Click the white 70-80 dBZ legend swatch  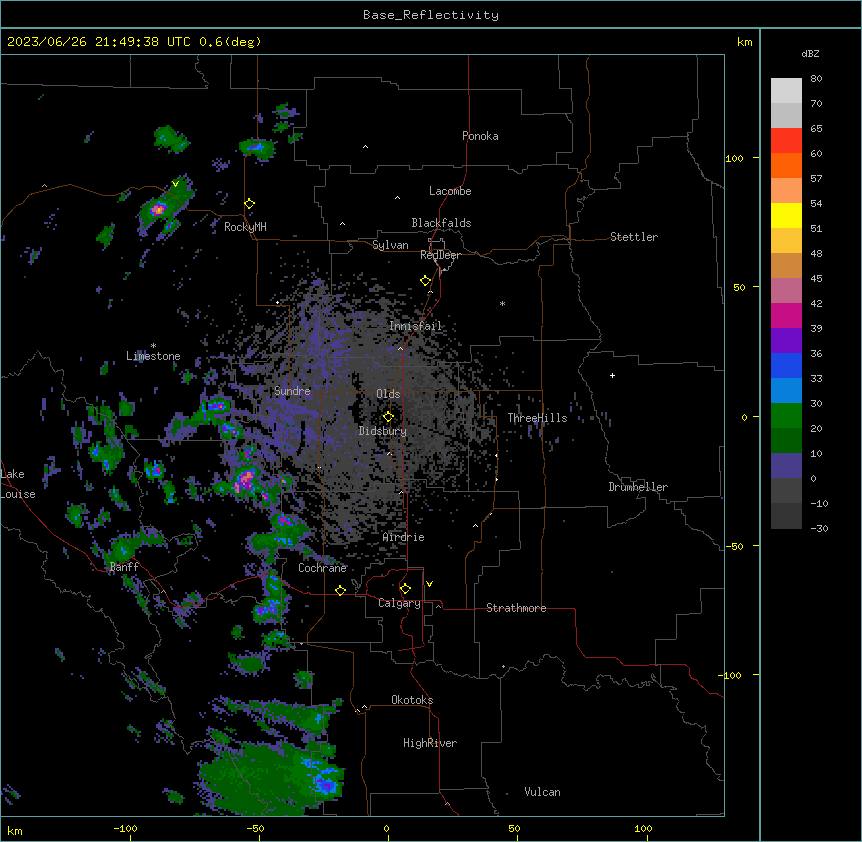(x=786, y=91)
